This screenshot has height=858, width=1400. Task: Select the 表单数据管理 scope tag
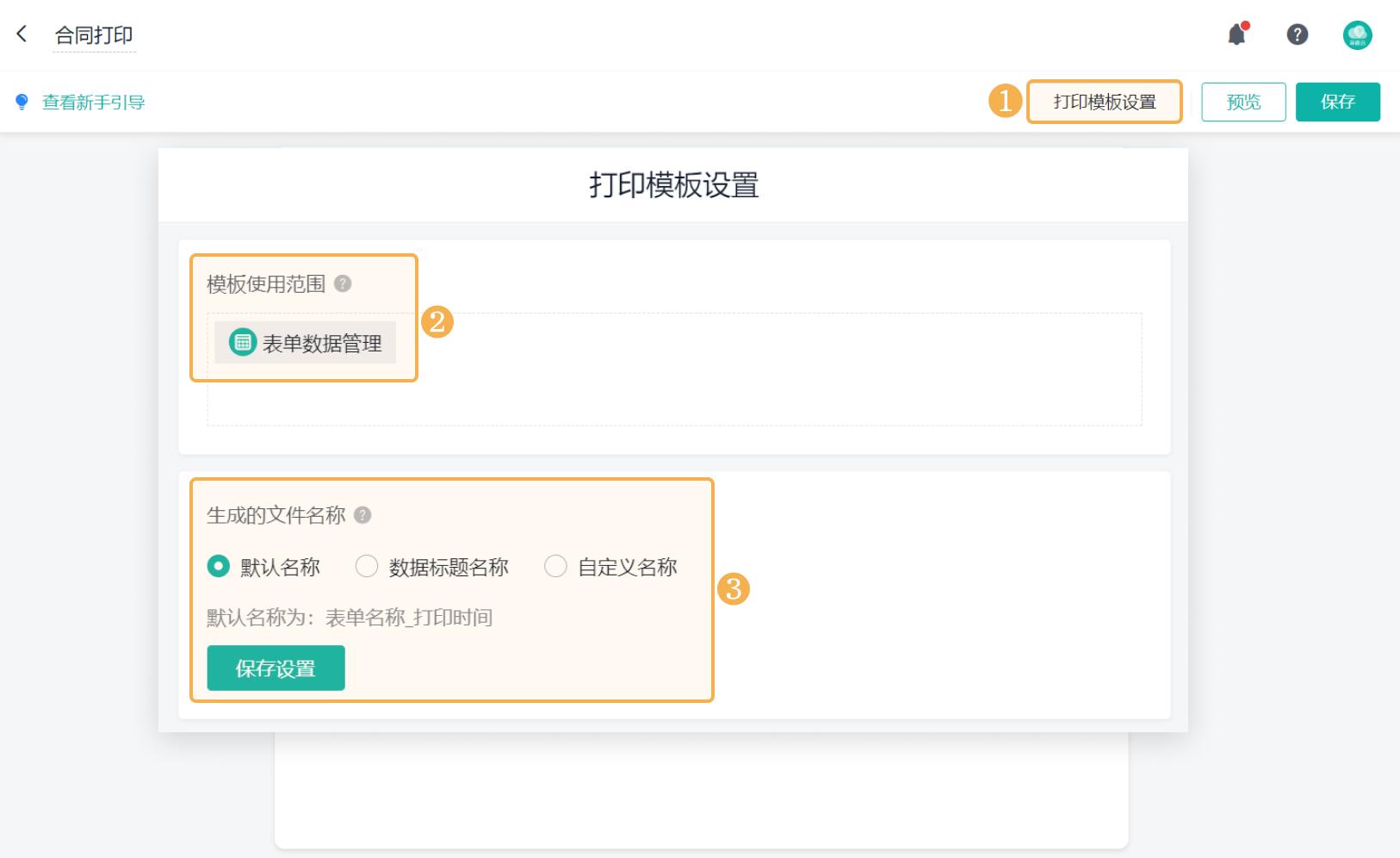click(306, 343)
